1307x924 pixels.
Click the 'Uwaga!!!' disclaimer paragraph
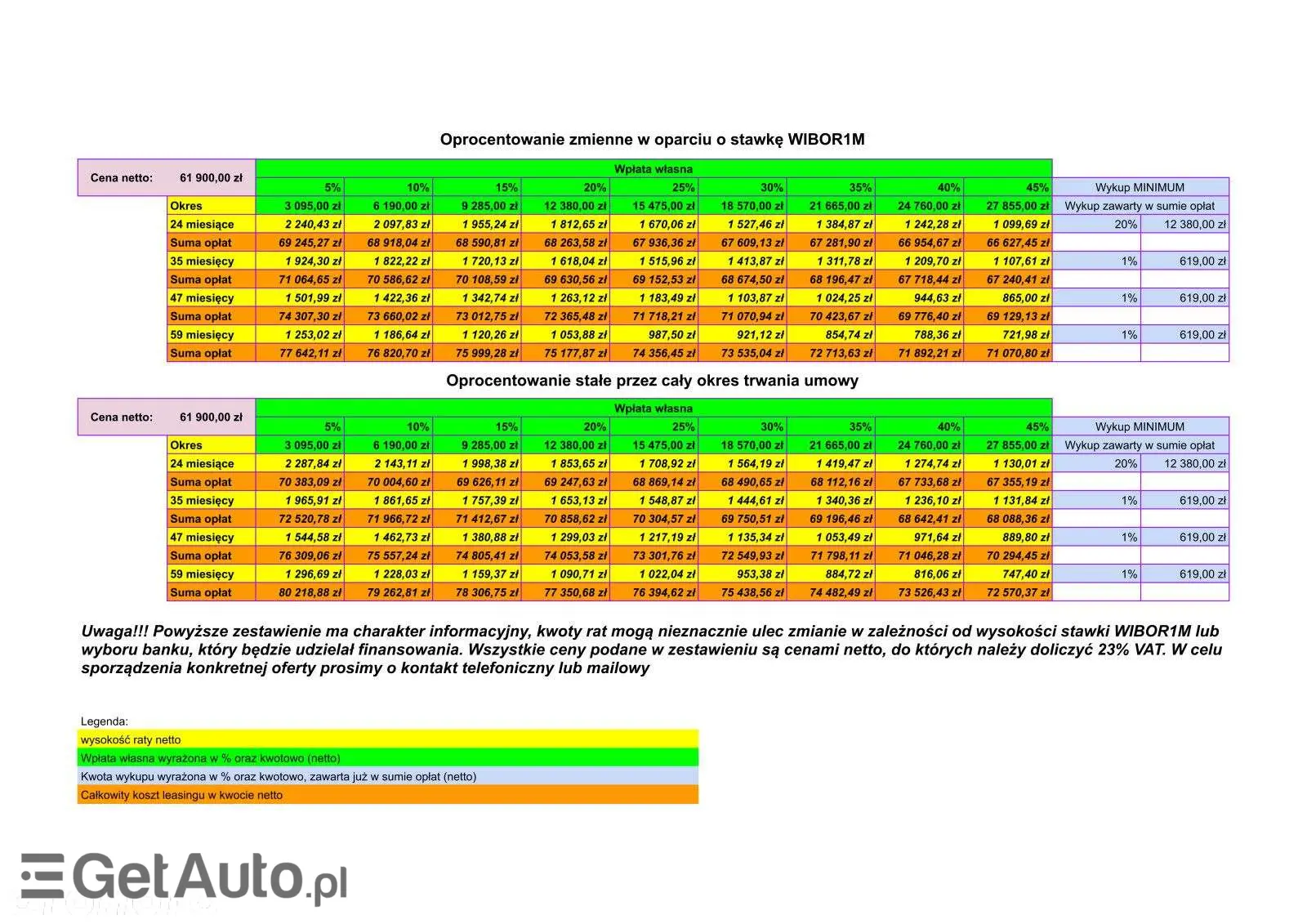click(652, 649)
